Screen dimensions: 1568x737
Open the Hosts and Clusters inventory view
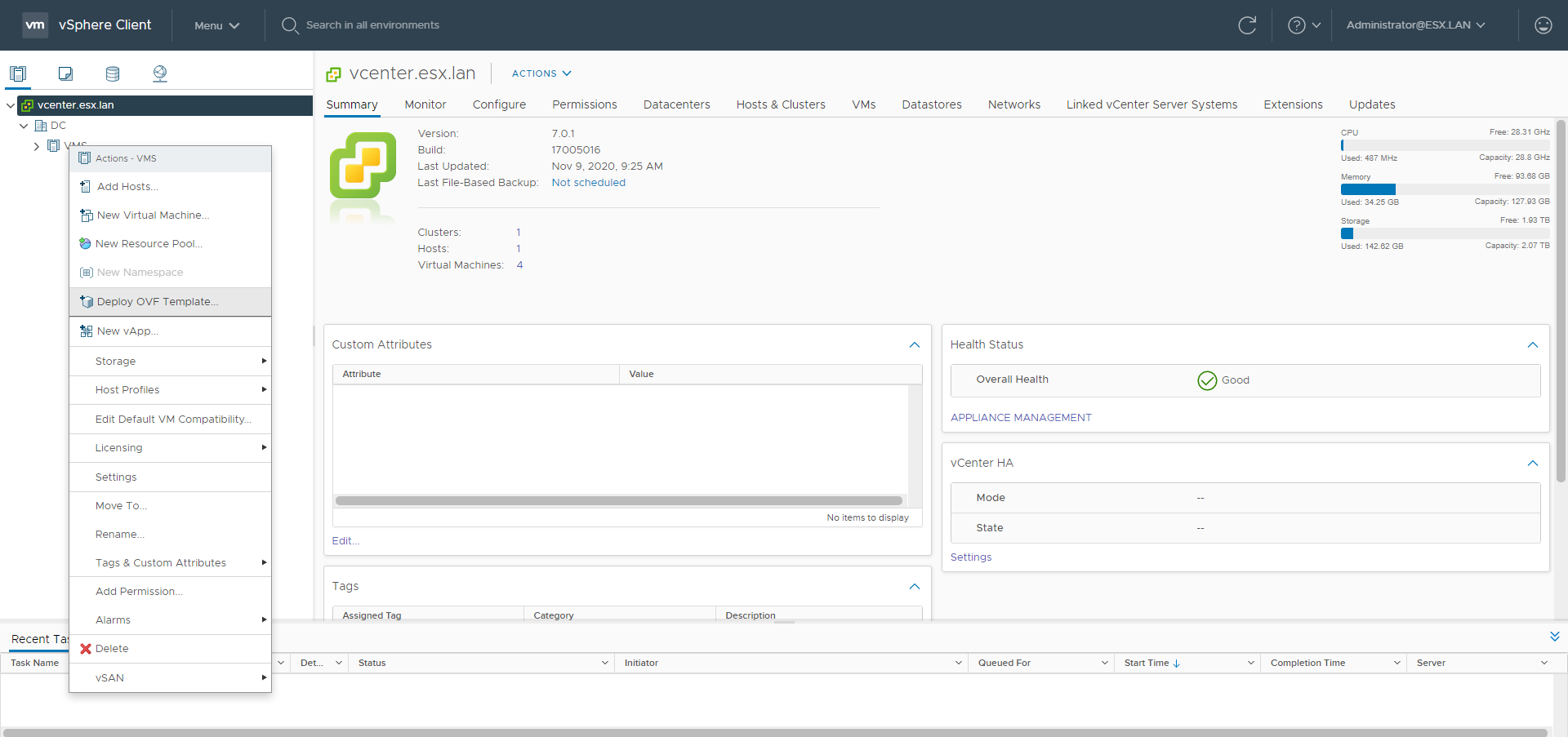point(18,73)
